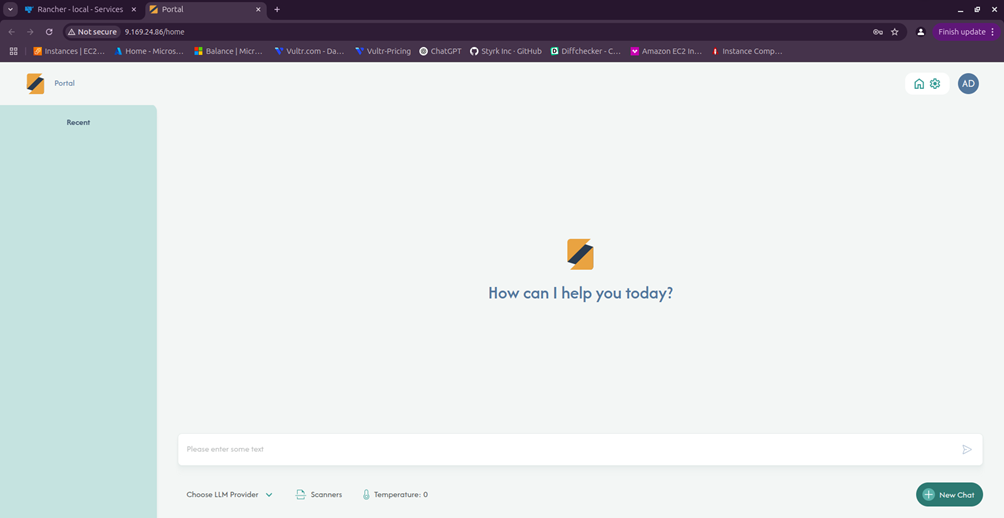Click the address bar URL
The width and height of the screenshot is (1004, 518).
point(154,32)
